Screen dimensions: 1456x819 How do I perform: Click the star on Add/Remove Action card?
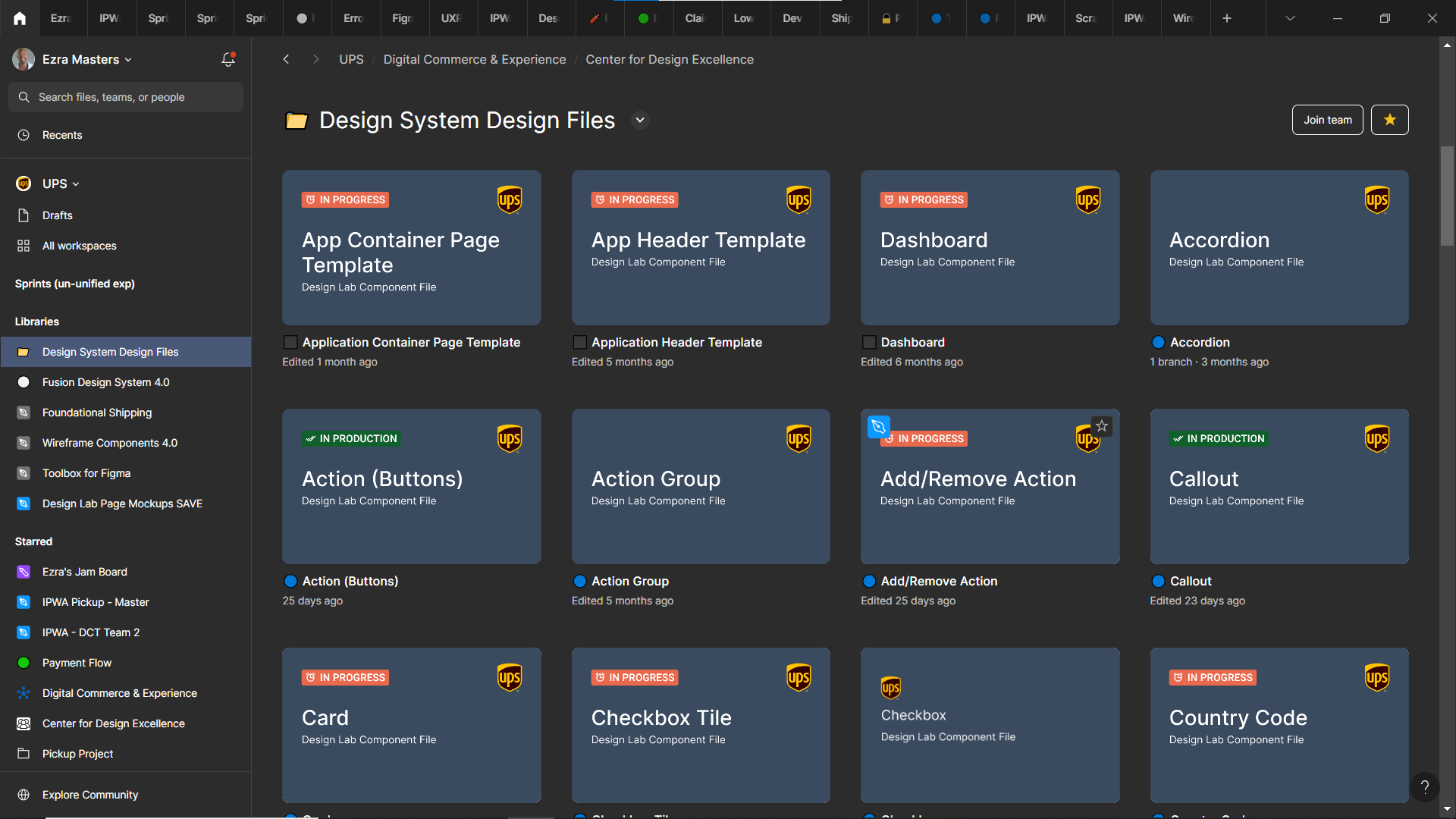1102,426
